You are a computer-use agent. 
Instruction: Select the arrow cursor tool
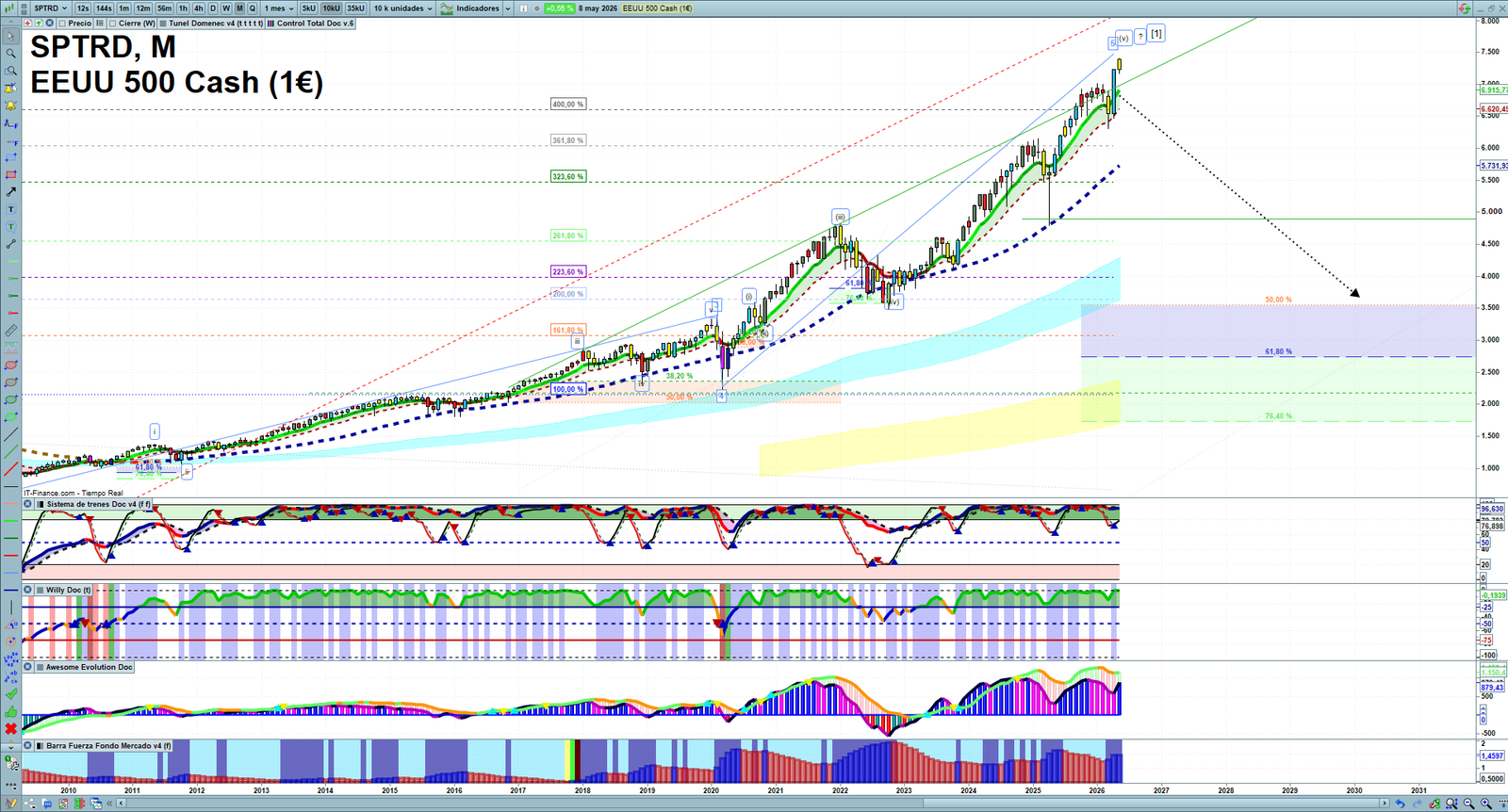(x=10, y=37)
